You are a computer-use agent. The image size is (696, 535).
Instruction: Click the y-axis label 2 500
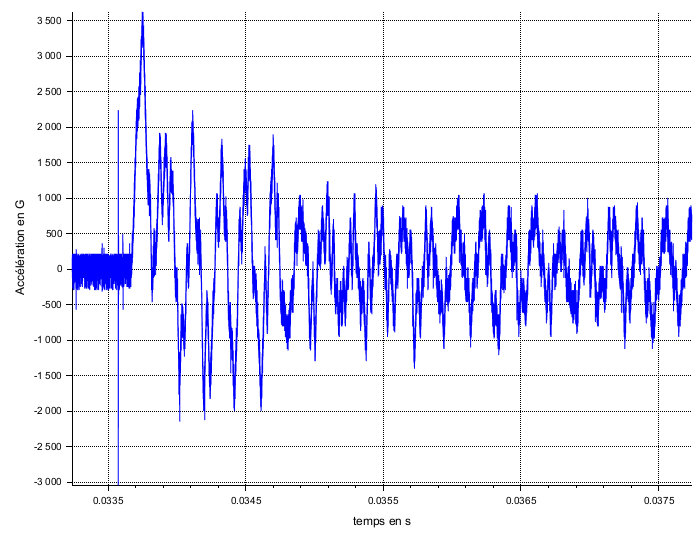[x=49, y=91]
